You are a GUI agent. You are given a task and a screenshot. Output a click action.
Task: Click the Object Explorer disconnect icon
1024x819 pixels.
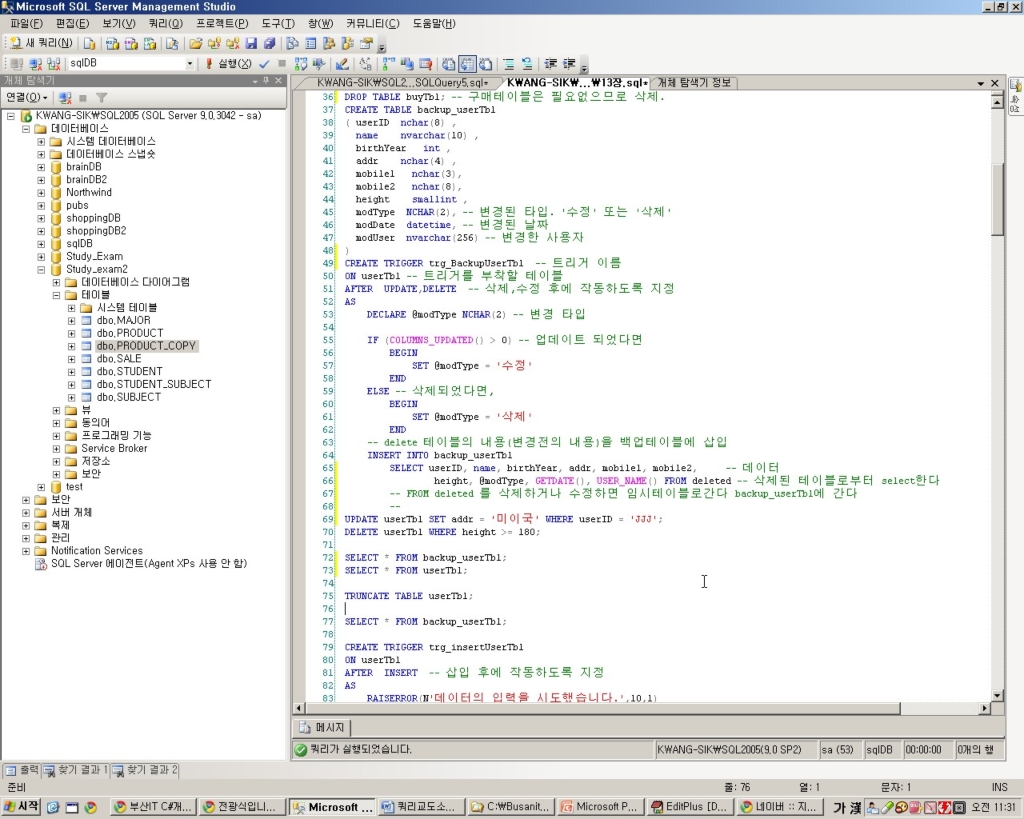pos(65,97)
